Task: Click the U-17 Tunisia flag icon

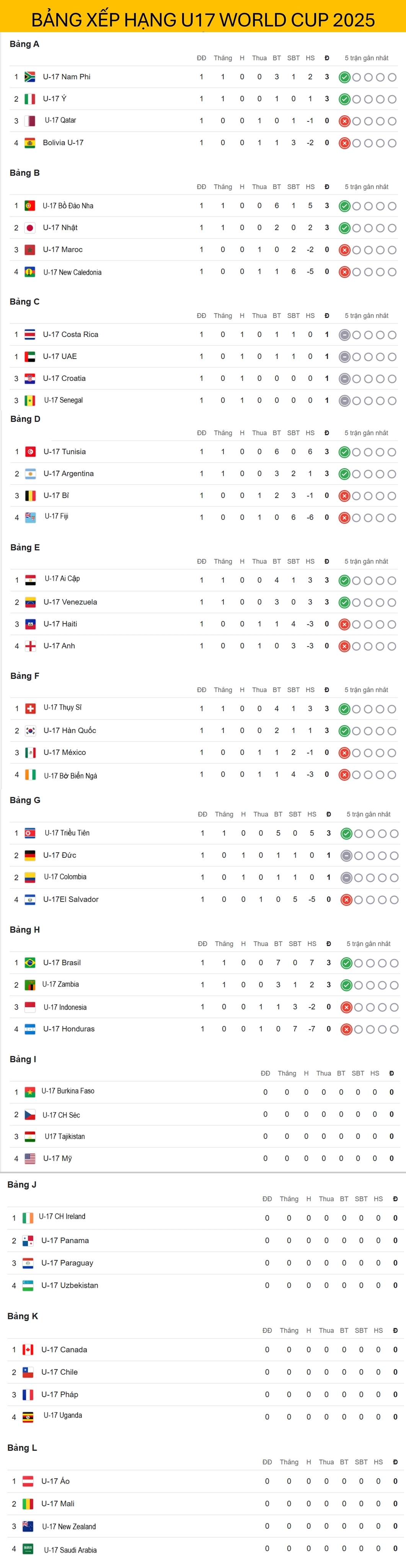Action: [x=30, y=452]
